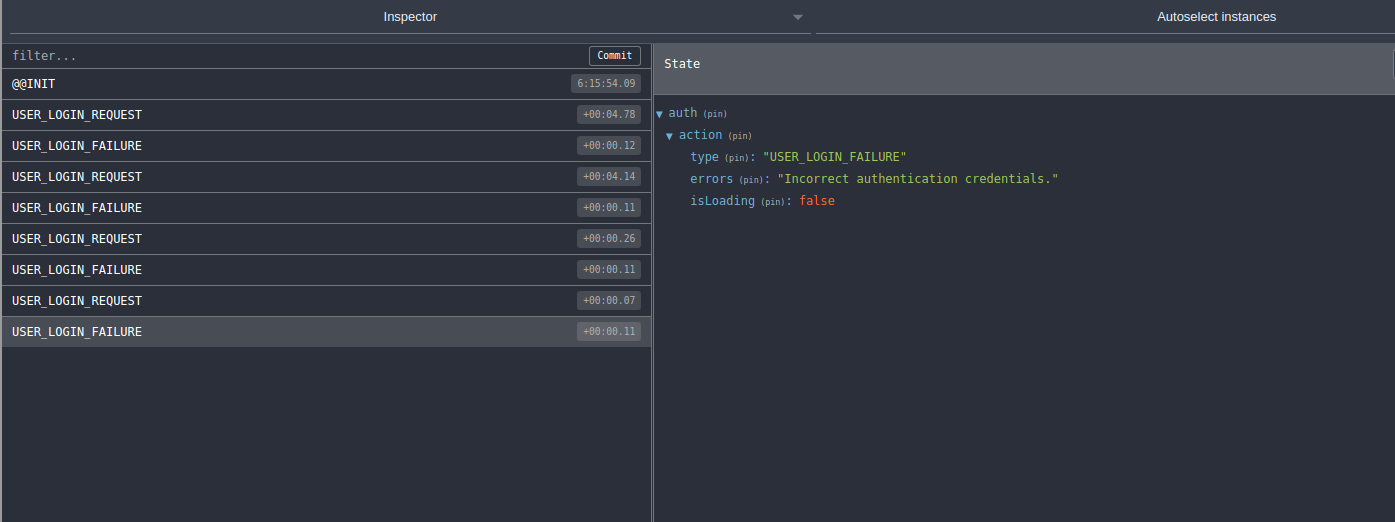This screenshot has width=1395, height=522.
Task: Click the Commit button
Action: 615,56
